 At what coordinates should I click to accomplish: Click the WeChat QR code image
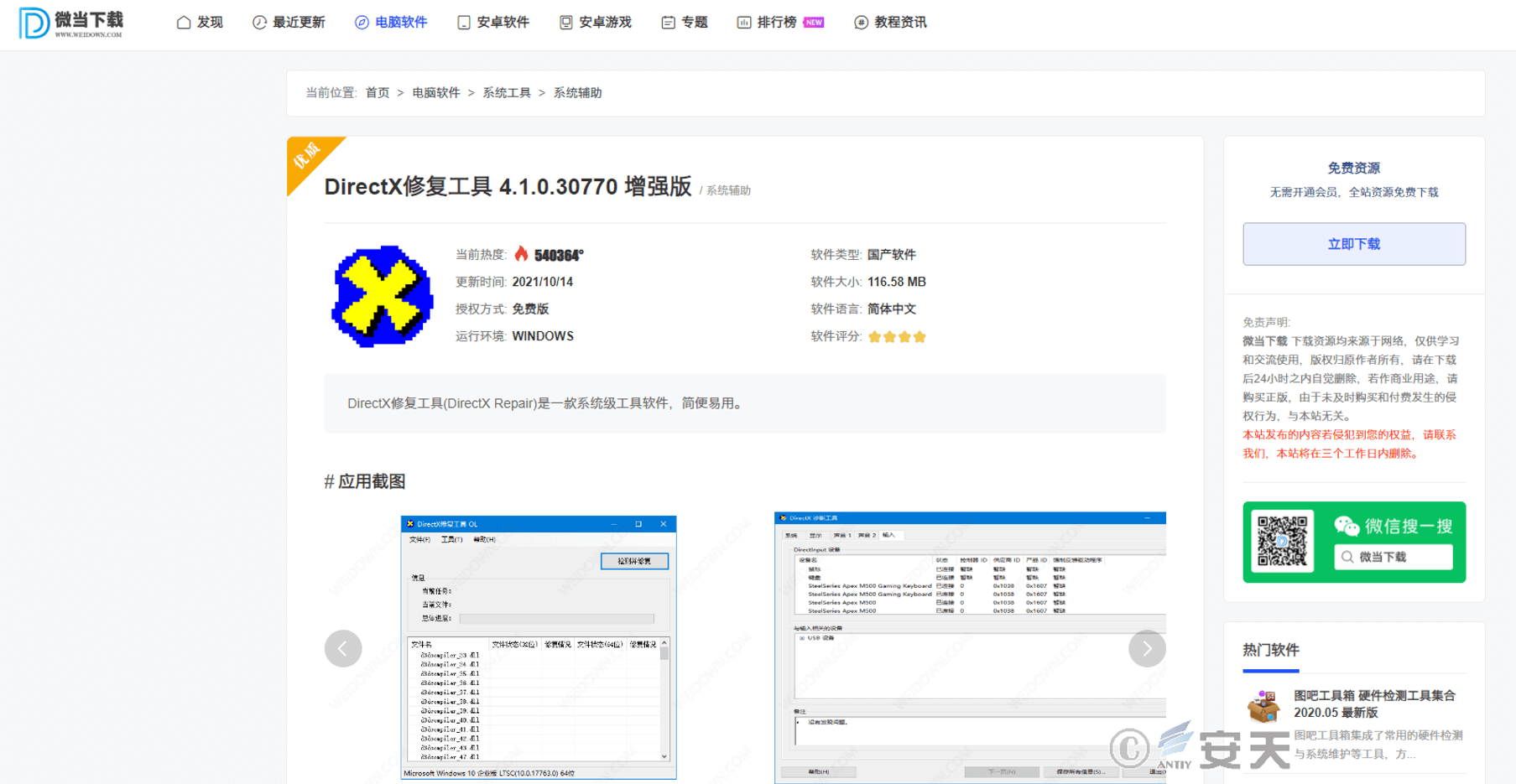tap(1282, 542)
